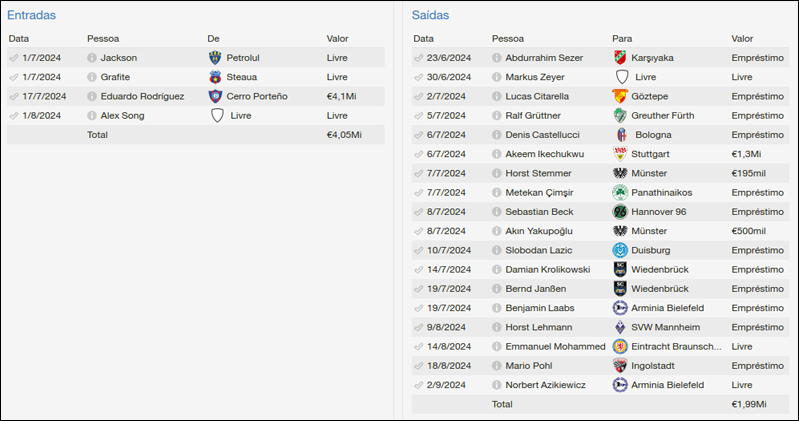This screenshot has width=799, height=421.
Task: Click the info icon beside Jackson
Action: click(x=92, y=58)
